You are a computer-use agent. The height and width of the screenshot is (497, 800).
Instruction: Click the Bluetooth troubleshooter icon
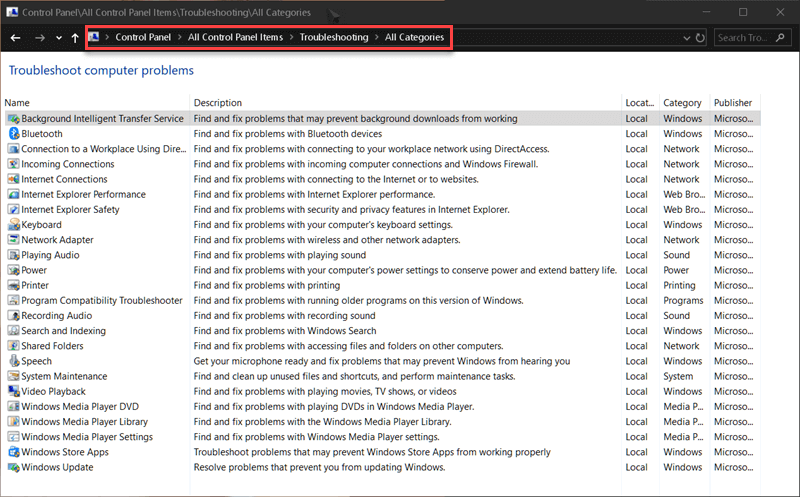coord(14,134)
